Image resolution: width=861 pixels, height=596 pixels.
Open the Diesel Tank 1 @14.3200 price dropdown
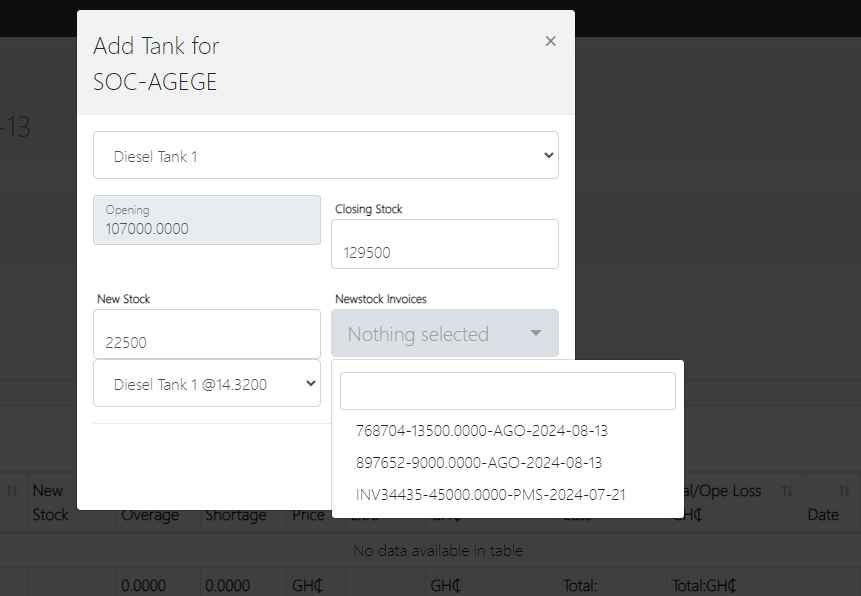click(206, 383)
